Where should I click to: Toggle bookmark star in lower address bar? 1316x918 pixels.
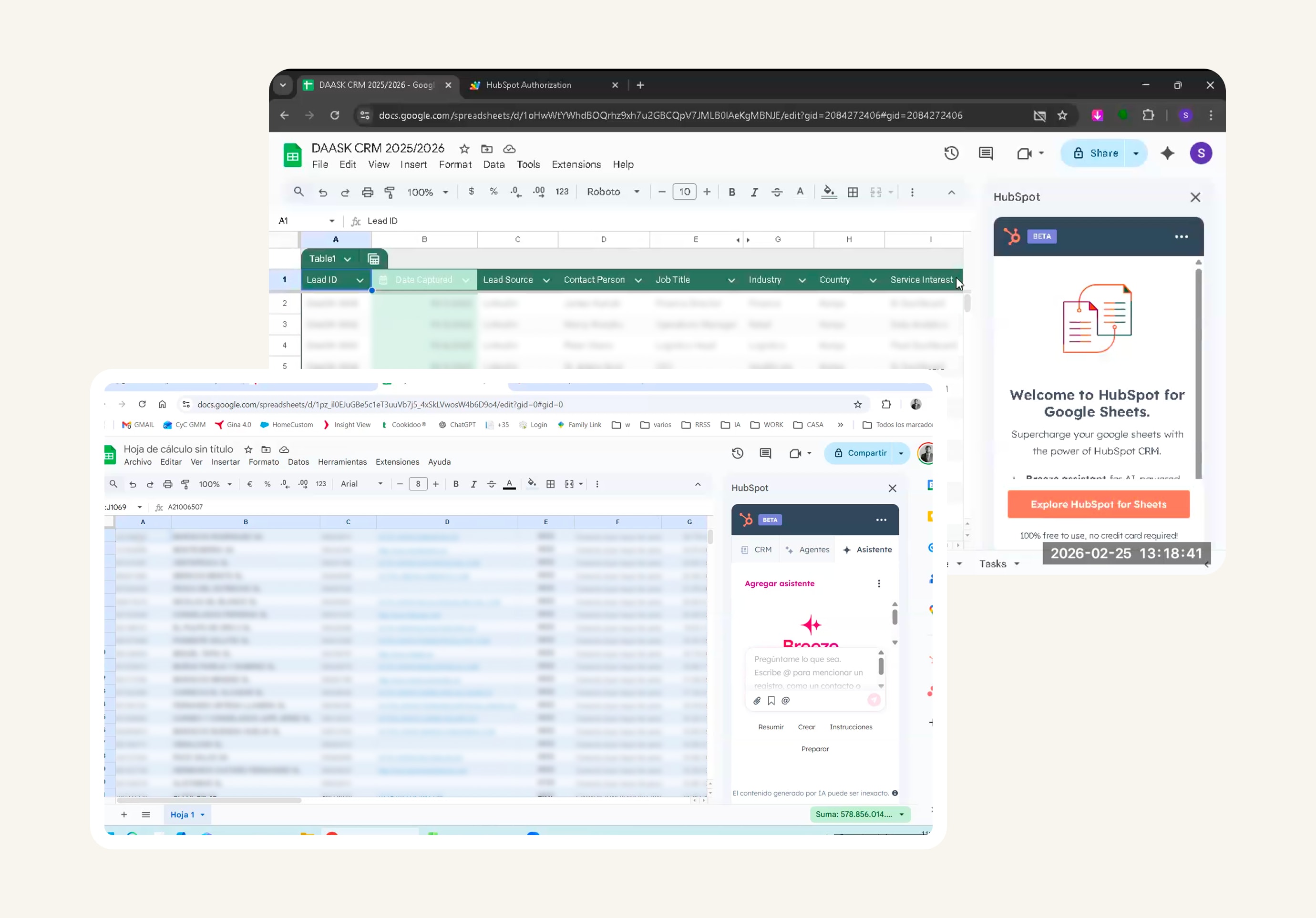858,404
